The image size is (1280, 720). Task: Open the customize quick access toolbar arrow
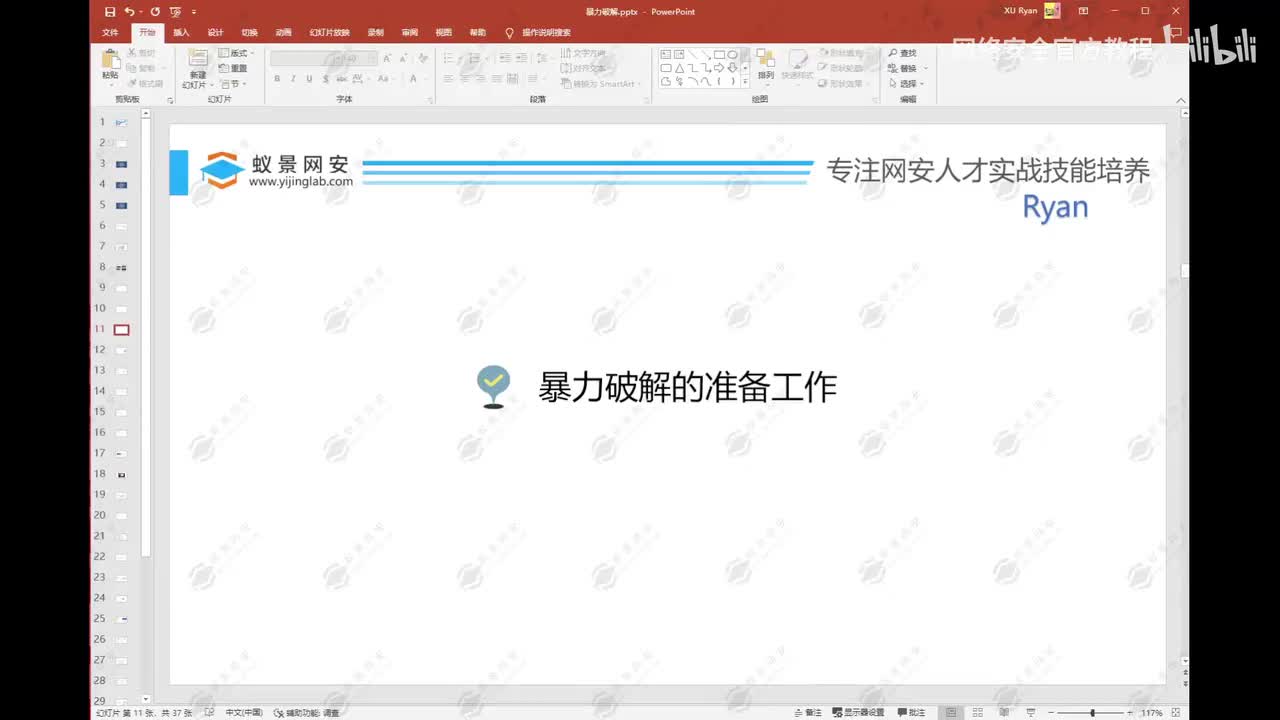point(194,12)
